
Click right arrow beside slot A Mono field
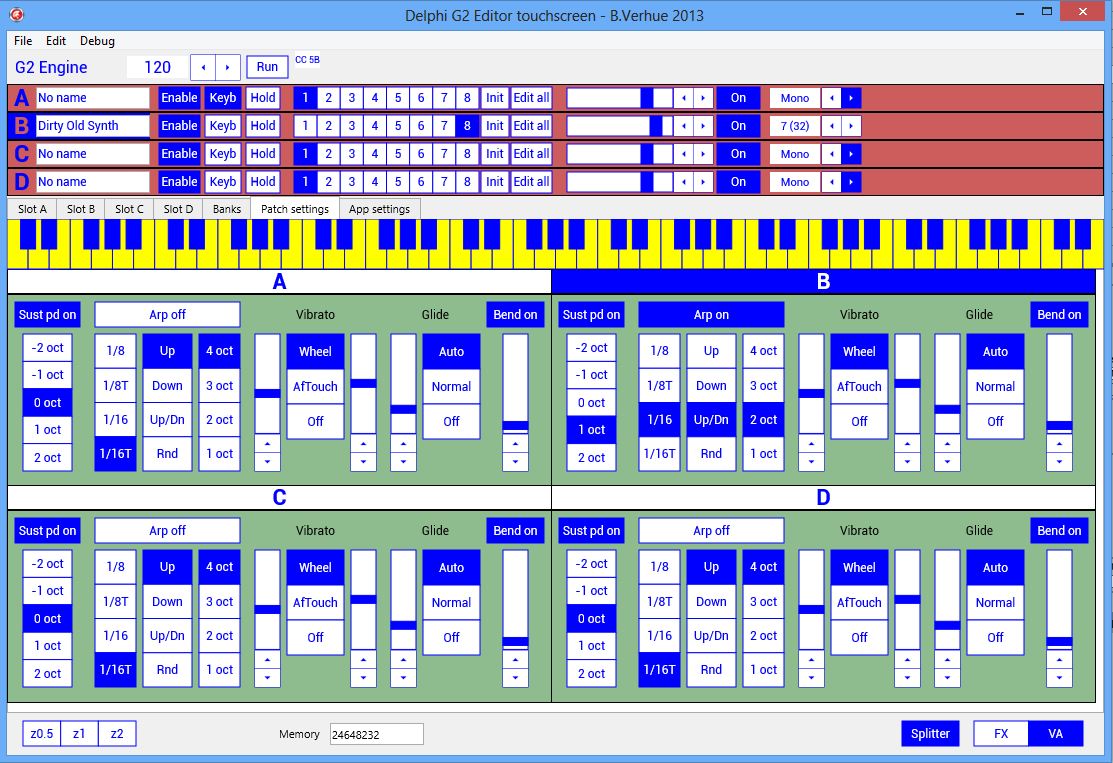(x=851, y=98)
